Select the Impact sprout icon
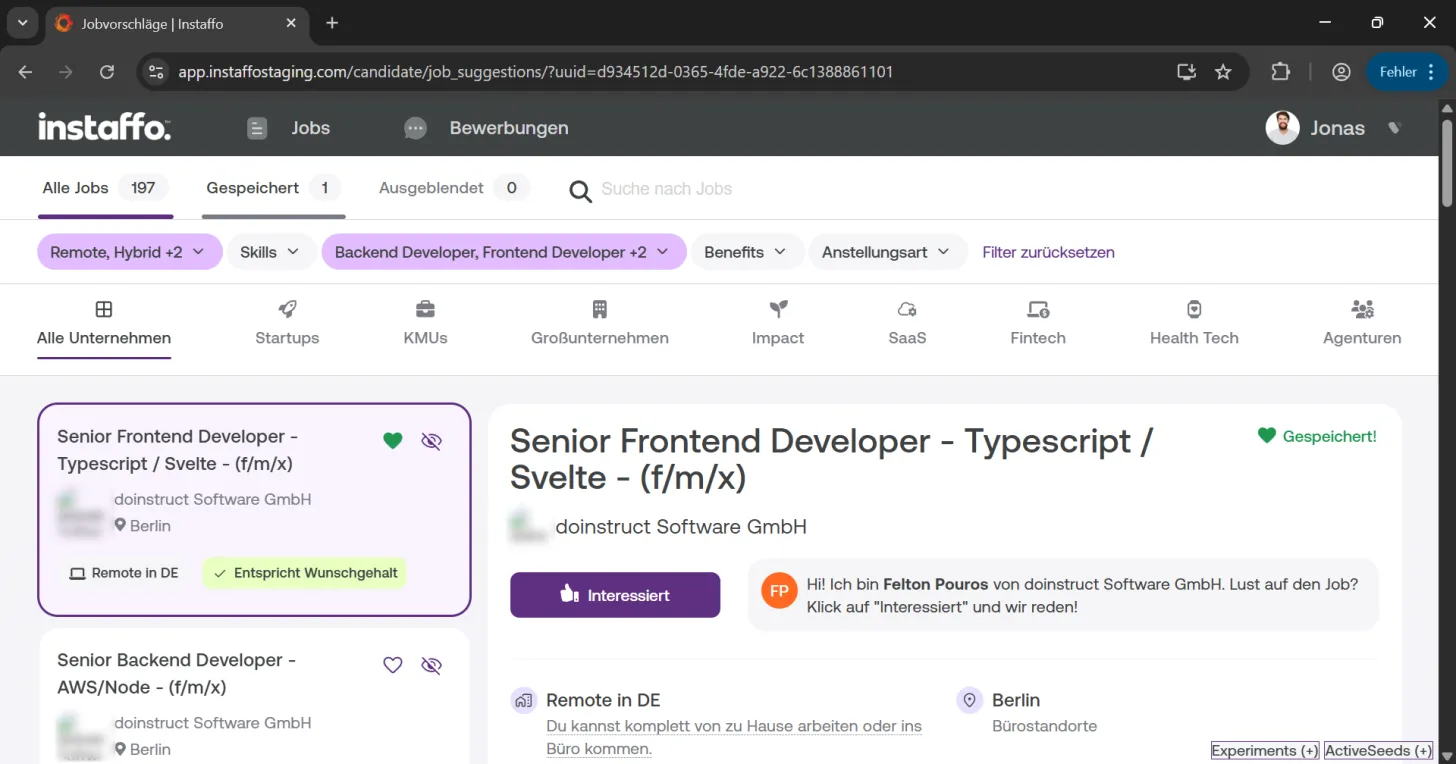Viewport: 1456px width, 764px height. [778, 309]
